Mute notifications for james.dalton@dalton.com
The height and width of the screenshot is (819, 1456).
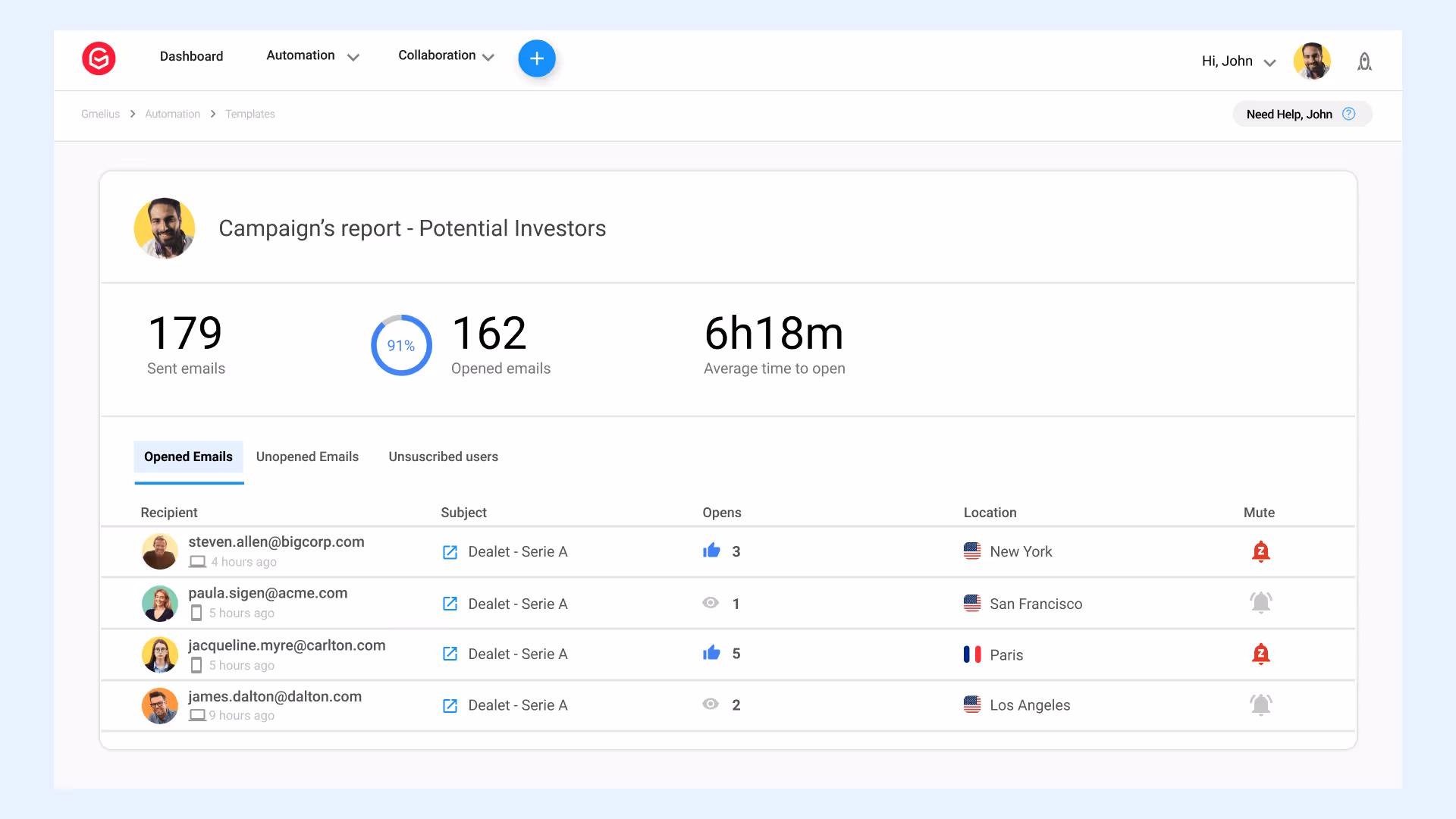click(1260, 705)
